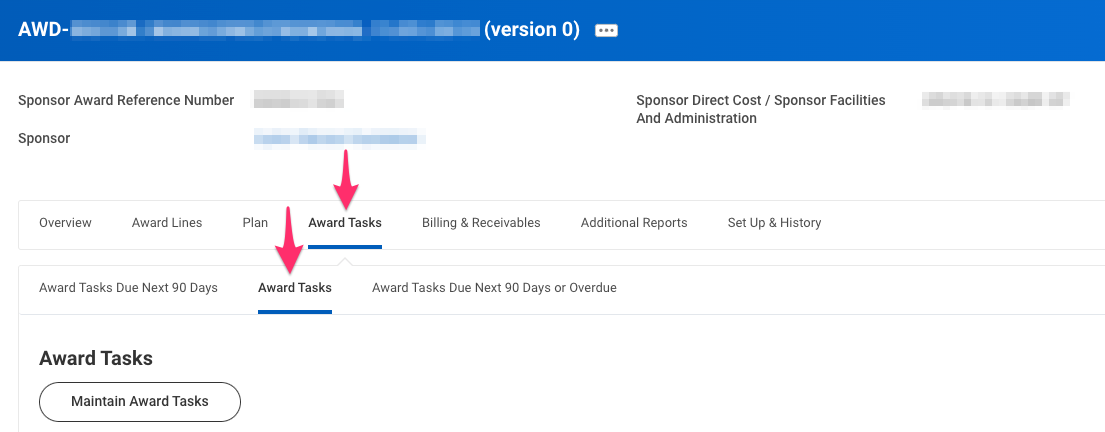This screenshot has width=1105, height=432.
Task: Click the Maintain Award Tasks button
Action: coord(140,402)
